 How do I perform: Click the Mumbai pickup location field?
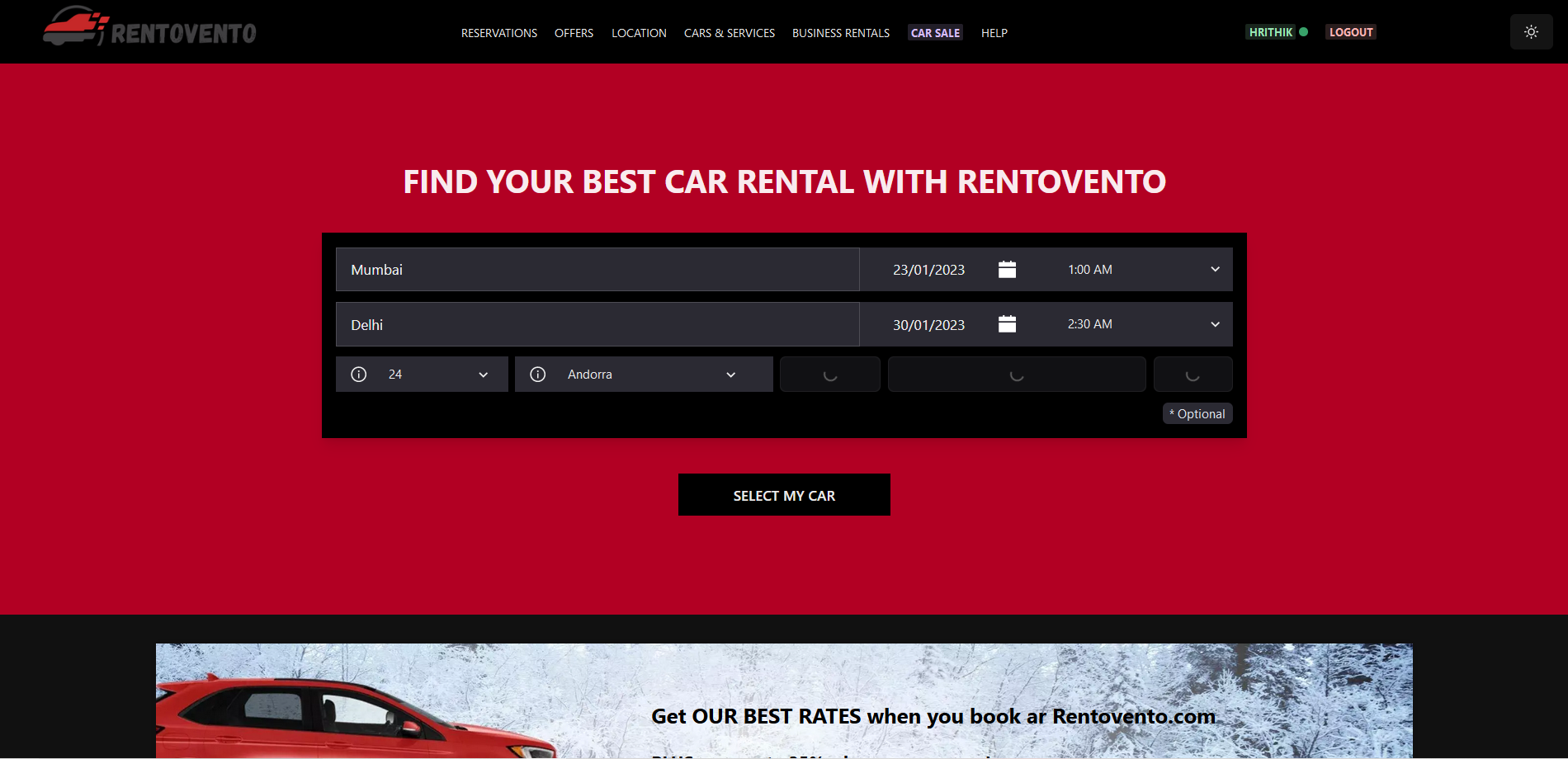597,270
